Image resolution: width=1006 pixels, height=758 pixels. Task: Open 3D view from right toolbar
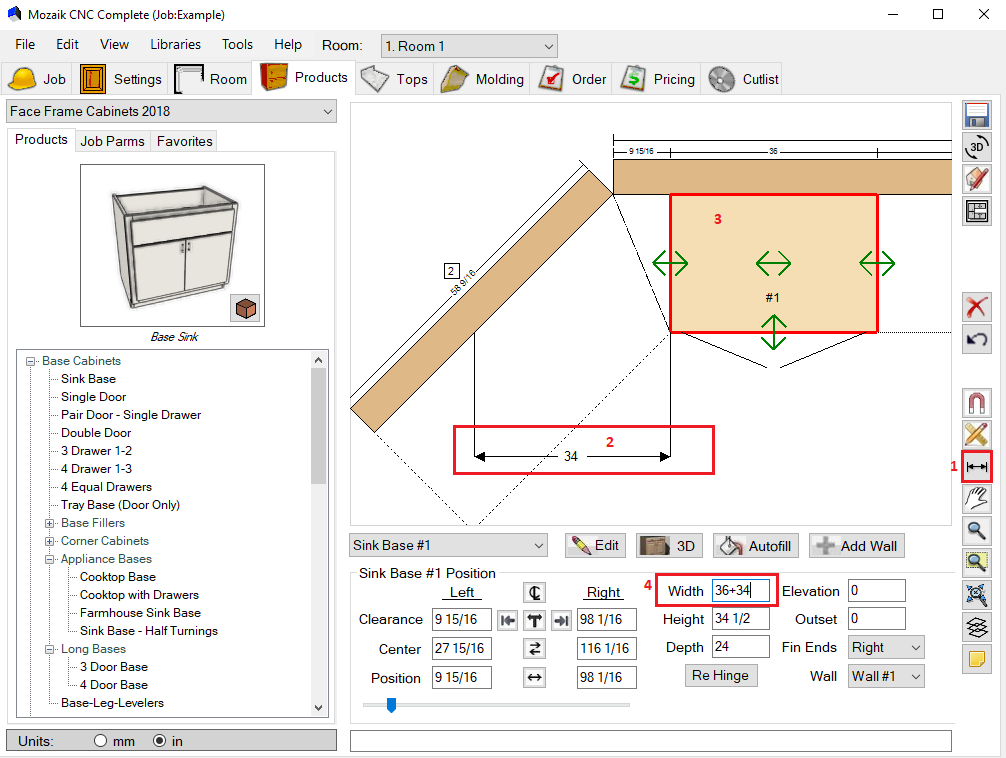[977, 147]
